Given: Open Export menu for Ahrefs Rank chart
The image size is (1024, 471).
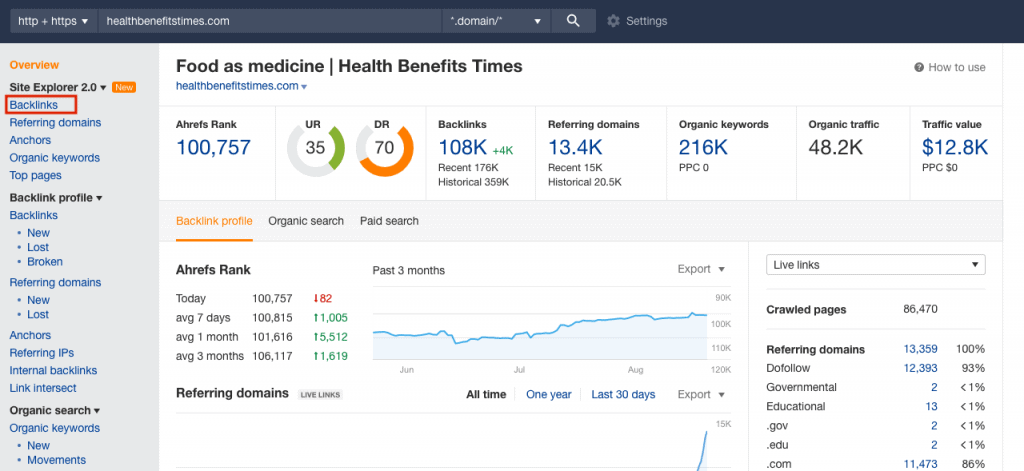Looking at the screenshot, I should (x=701, y=269).
